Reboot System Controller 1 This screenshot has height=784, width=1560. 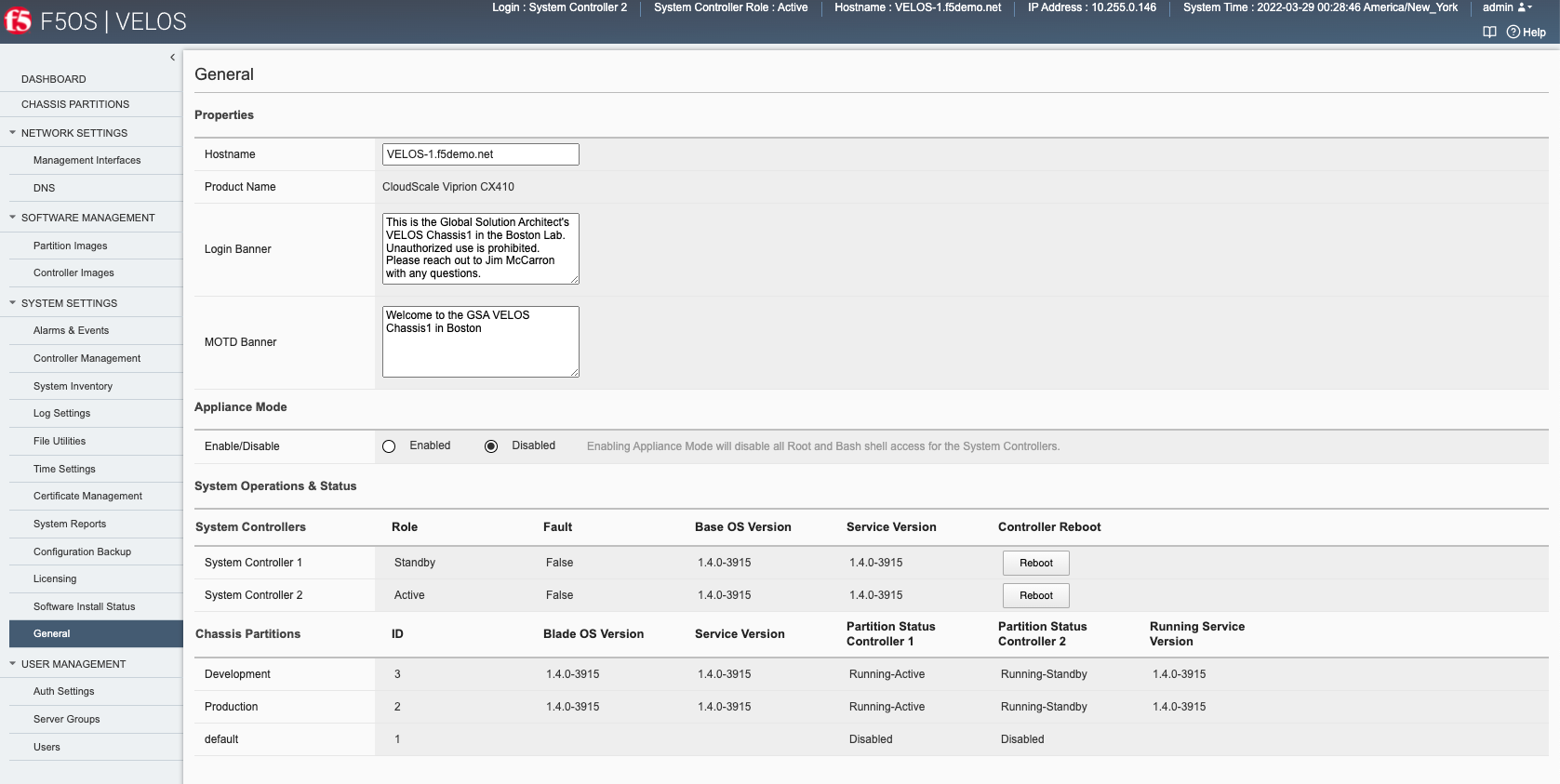[x=1036, y=563]
